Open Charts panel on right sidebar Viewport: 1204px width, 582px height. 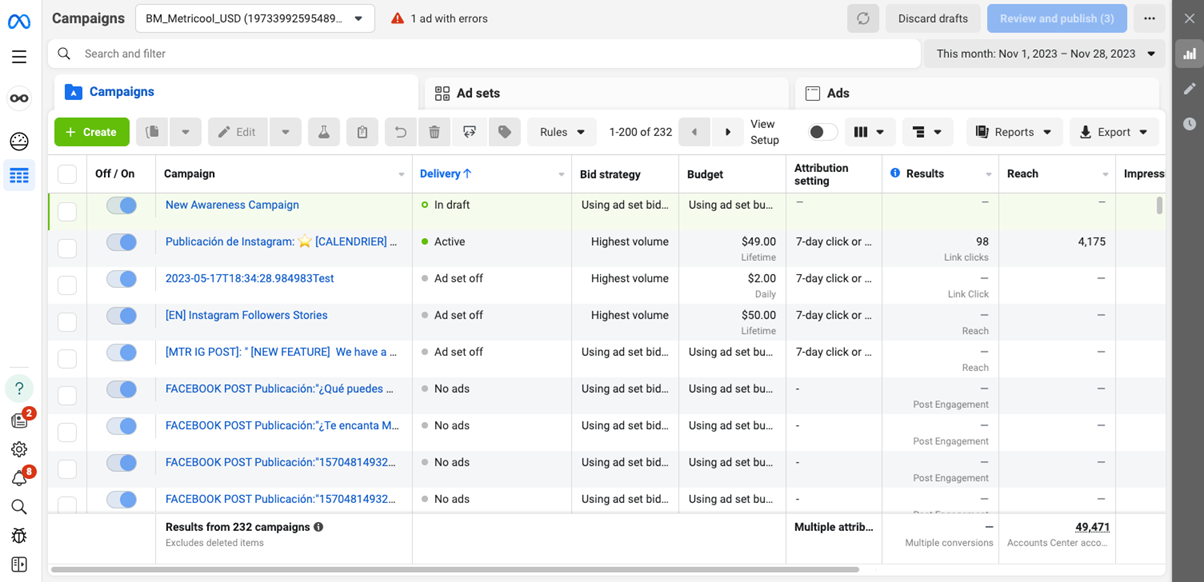[x=1189, y=52]
